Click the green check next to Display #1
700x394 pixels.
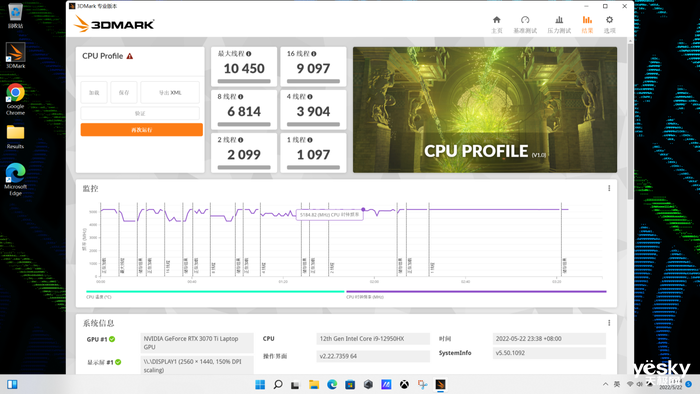tap(118, 362)
